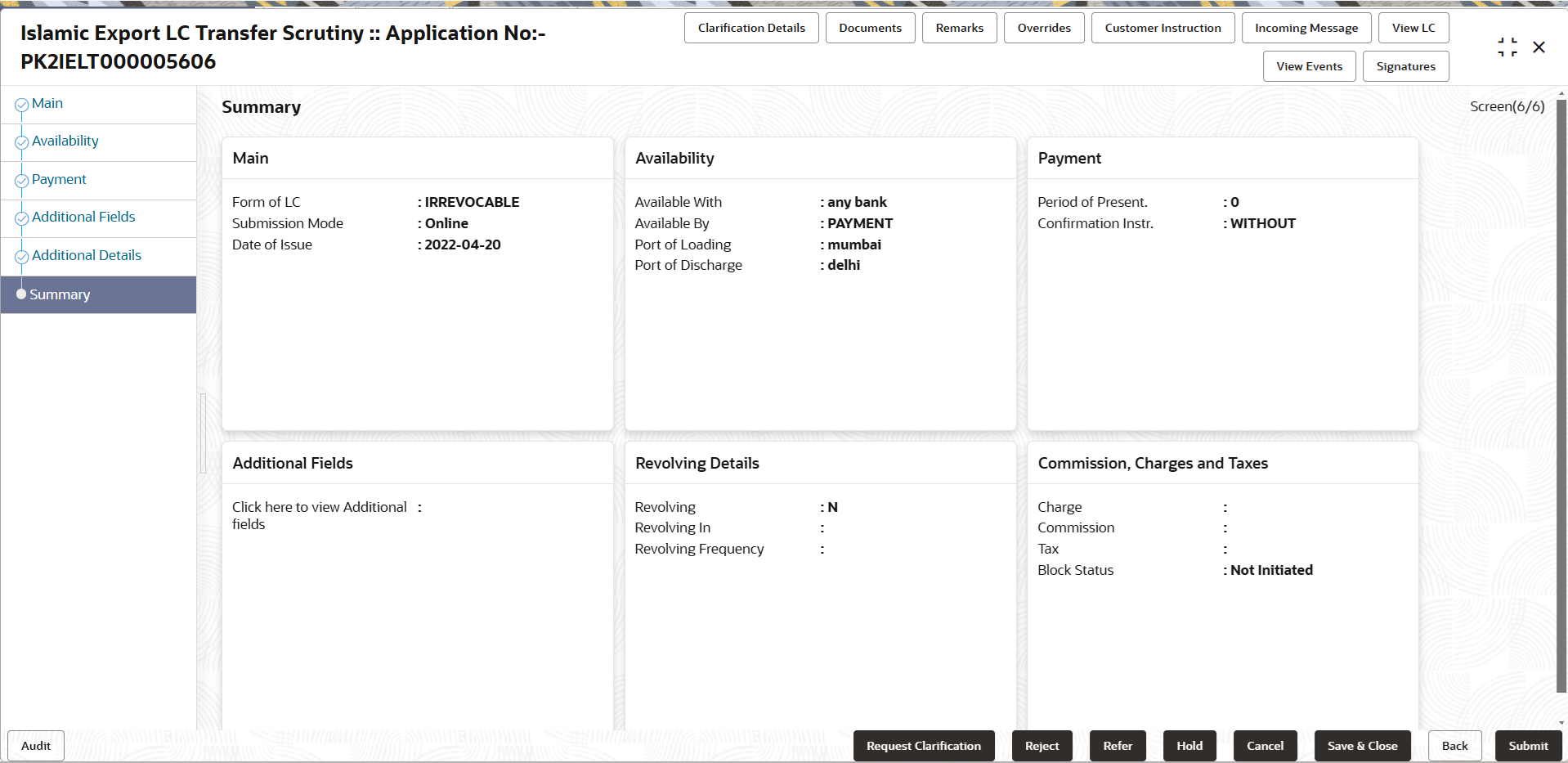
Task: Click the check icon beside Additional Details step
Action: click(x=22, y=257)
